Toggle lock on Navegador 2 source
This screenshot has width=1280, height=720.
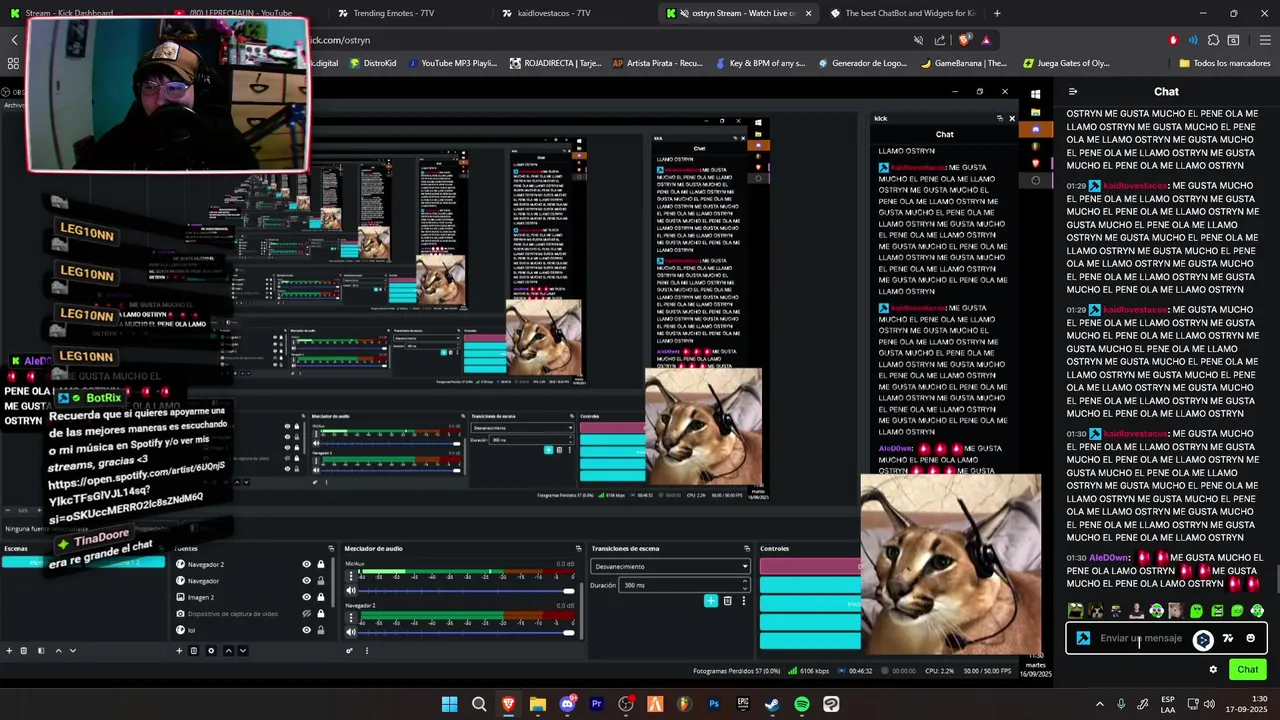point(320,564)
